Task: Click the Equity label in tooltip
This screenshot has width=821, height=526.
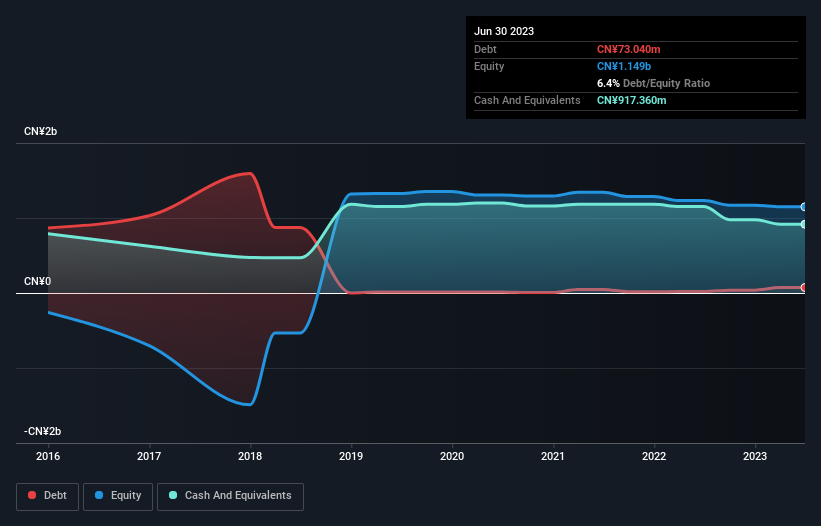Action: (489, 66)
